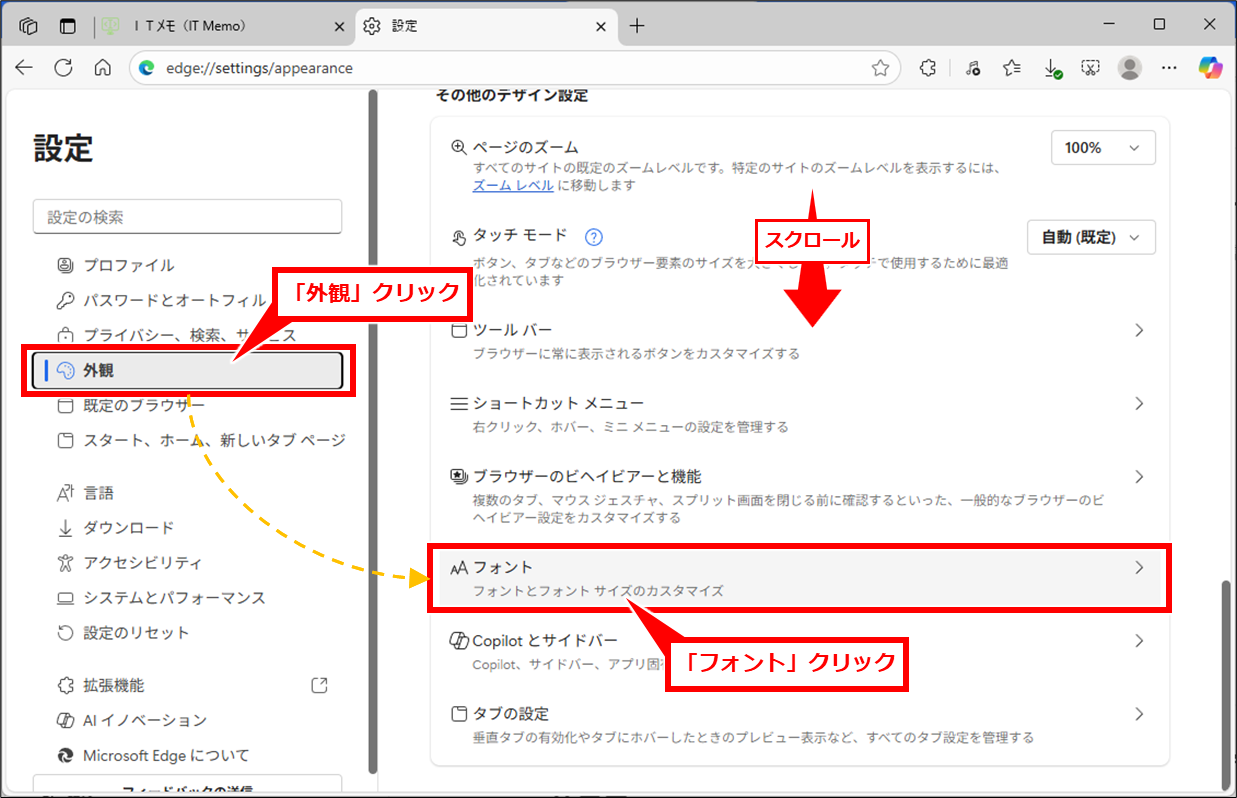Click the Touch Mode help question icon
Screen dimensions: 1237x798
(x=594, y=237)
